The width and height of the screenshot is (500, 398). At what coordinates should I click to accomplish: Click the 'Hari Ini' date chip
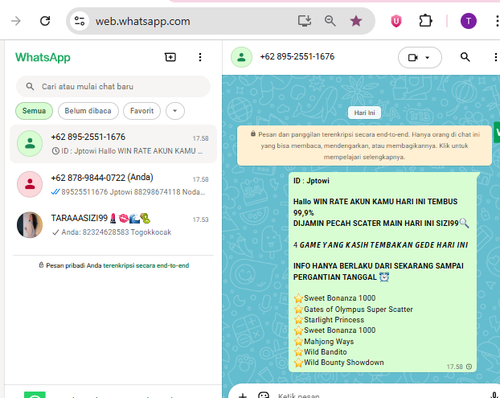[x=364, y=113]
